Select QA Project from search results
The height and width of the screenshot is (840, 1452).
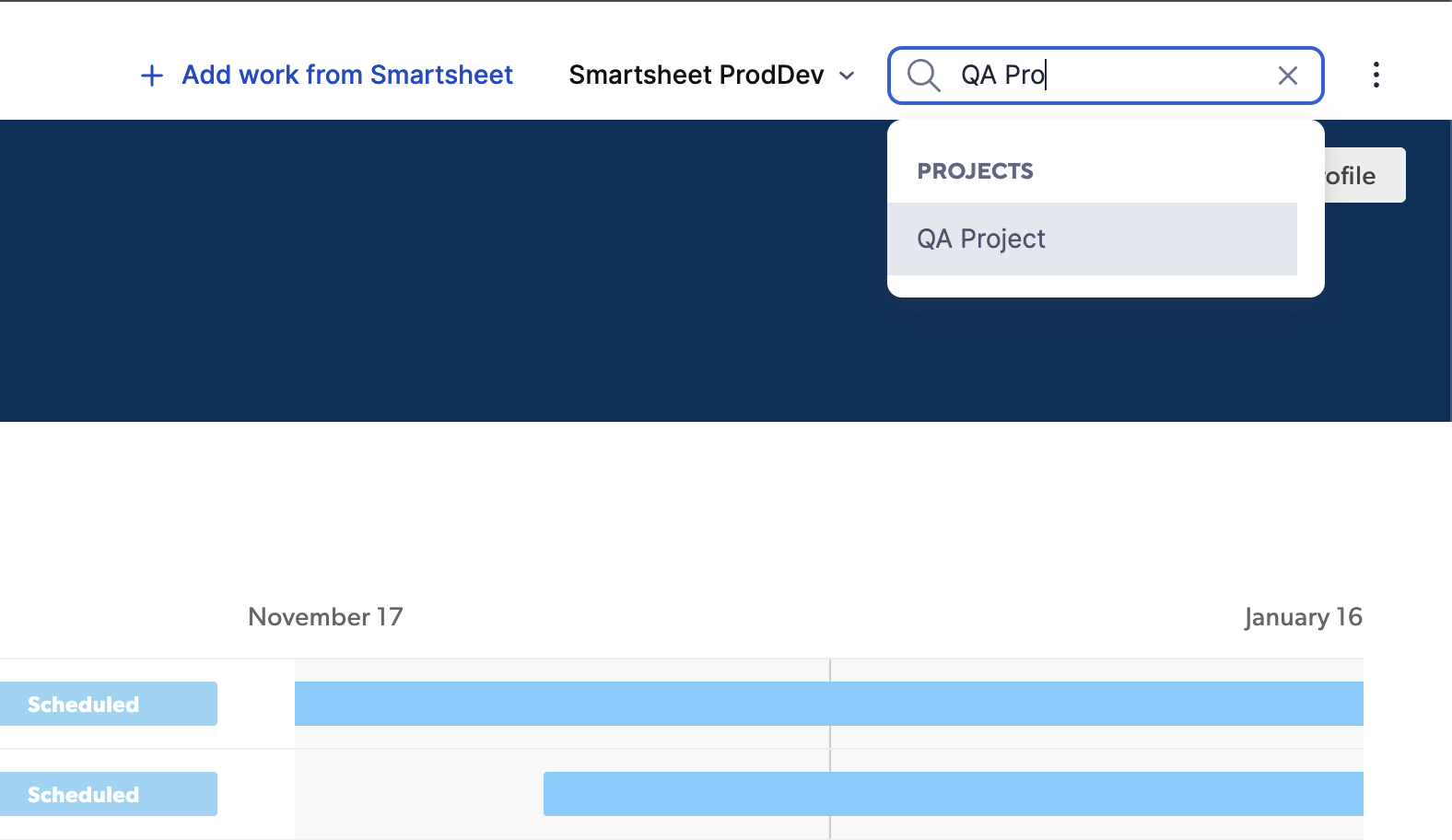click(x=980, y=239)
